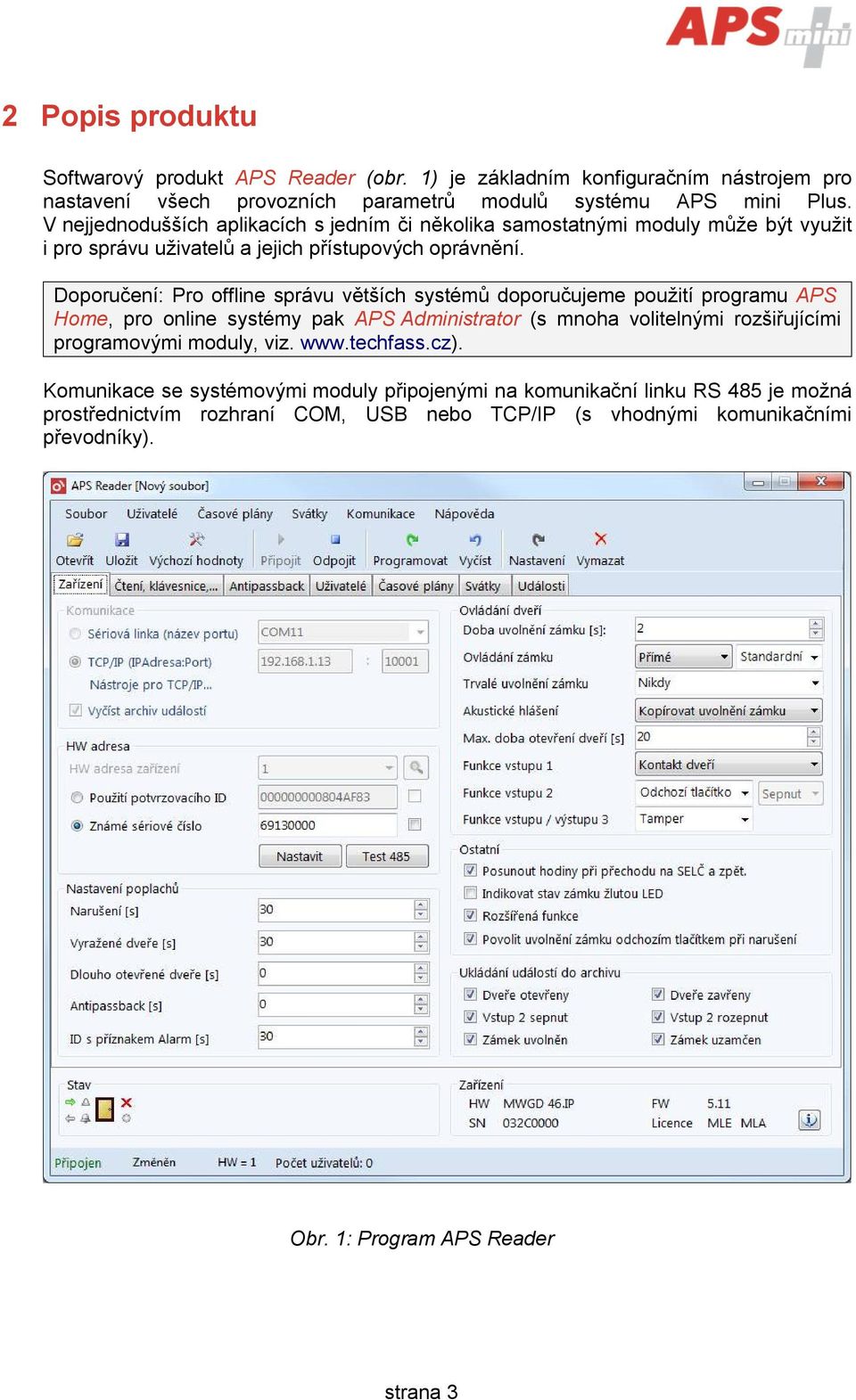Open Nástroje pro TCP/IP link
This screenshot has width=856, height=1400.
coord(150,685)
